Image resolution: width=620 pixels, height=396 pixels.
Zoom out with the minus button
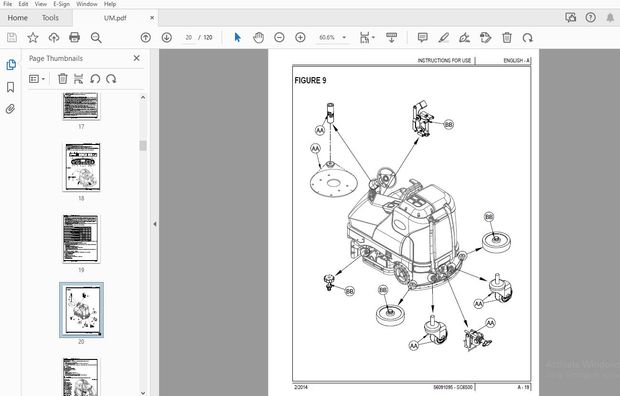click(x=279, y=38)
